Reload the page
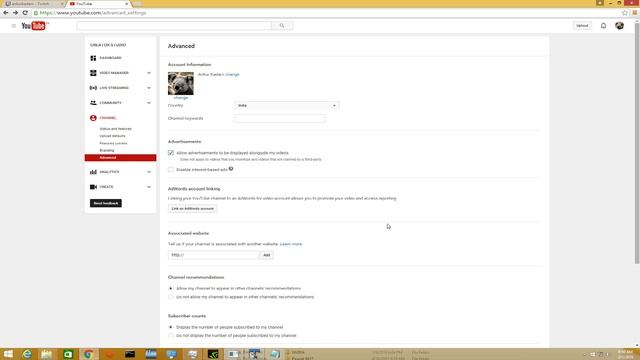Screen dimensions: 640x360 click(x=25, y=13)
